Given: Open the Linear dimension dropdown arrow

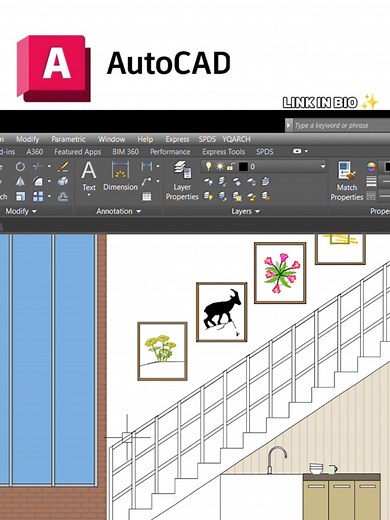Looking at the screenshot, I should pyautogui.click(x=158, y=166).
